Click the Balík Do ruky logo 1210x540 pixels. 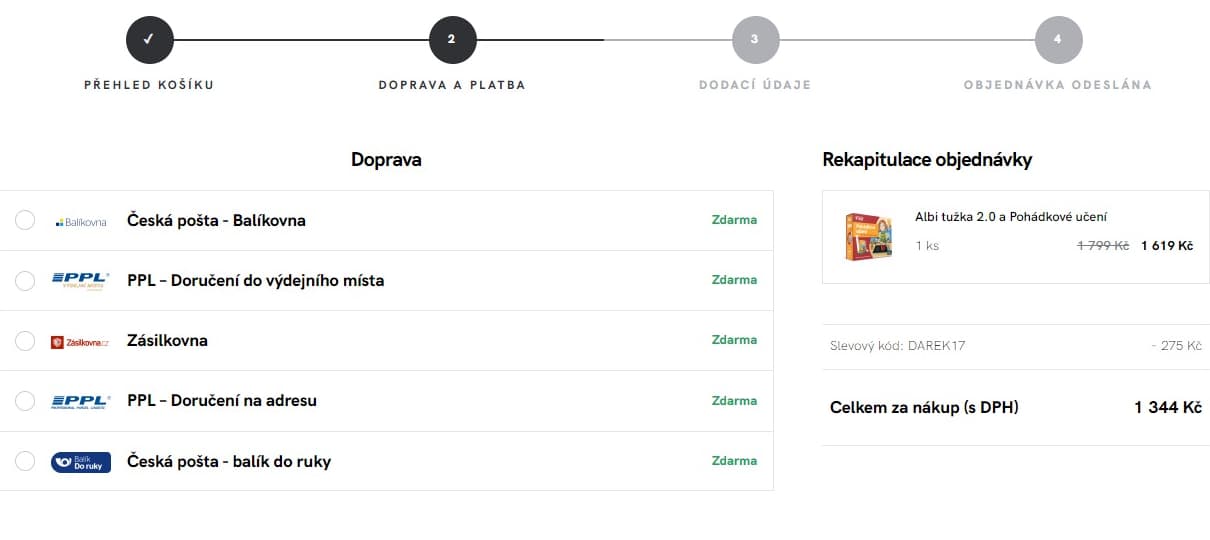click(x=81, y=462)
